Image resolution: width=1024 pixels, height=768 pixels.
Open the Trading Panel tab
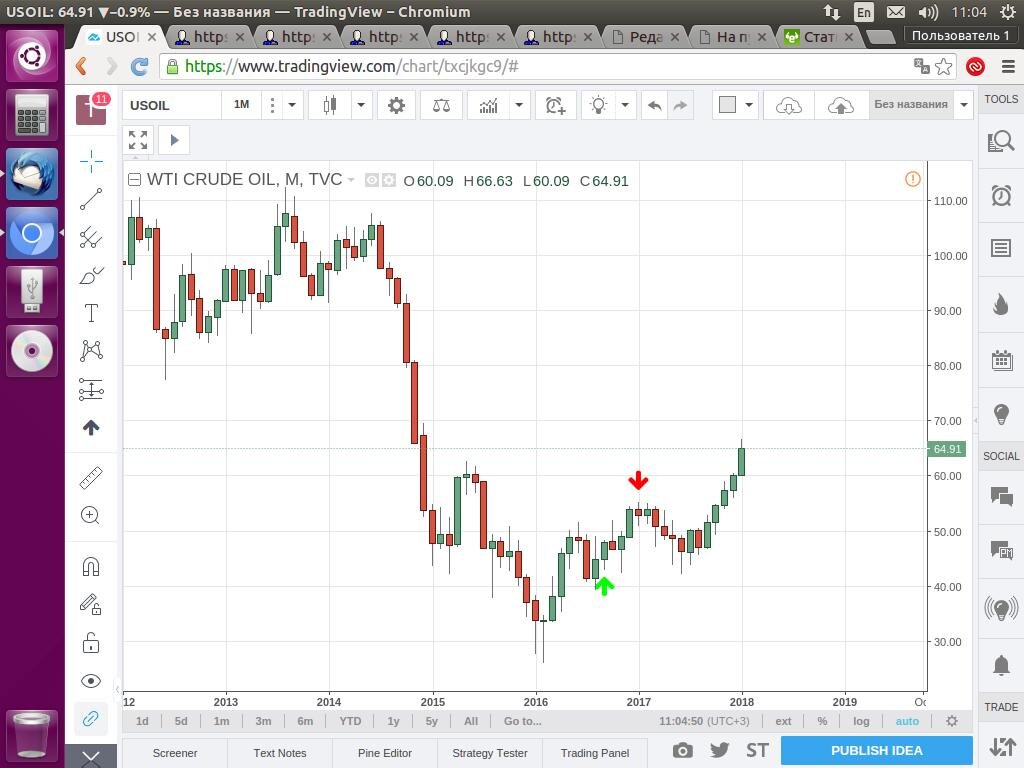[595, 753]
